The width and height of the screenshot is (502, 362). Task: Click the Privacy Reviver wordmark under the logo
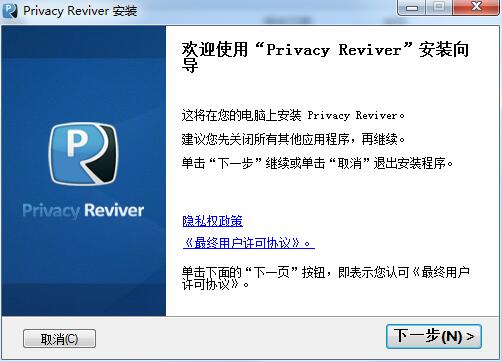(x=83, y=211)
